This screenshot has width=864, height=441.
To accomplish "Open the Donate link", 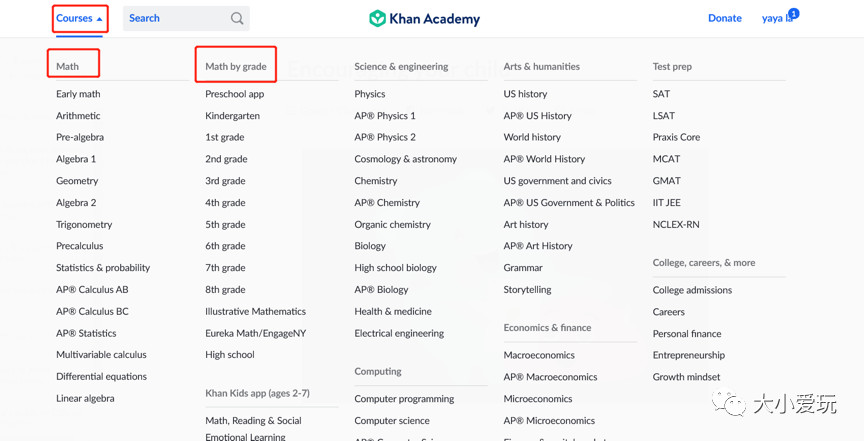I will click(724, 18).
